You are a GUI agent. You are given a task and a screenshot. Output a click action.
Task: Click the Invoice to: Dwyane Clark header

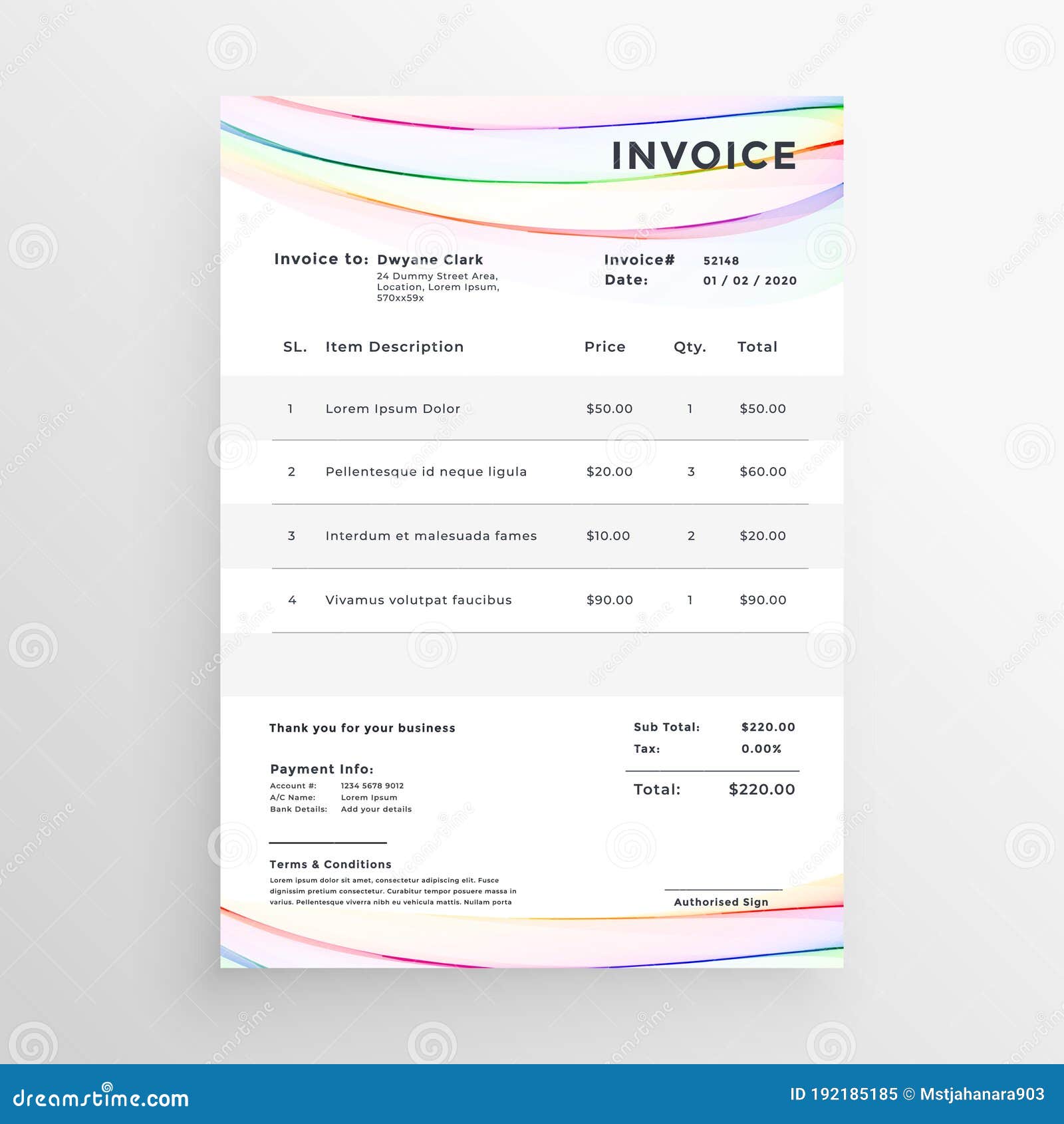click(x=382, y=261)
